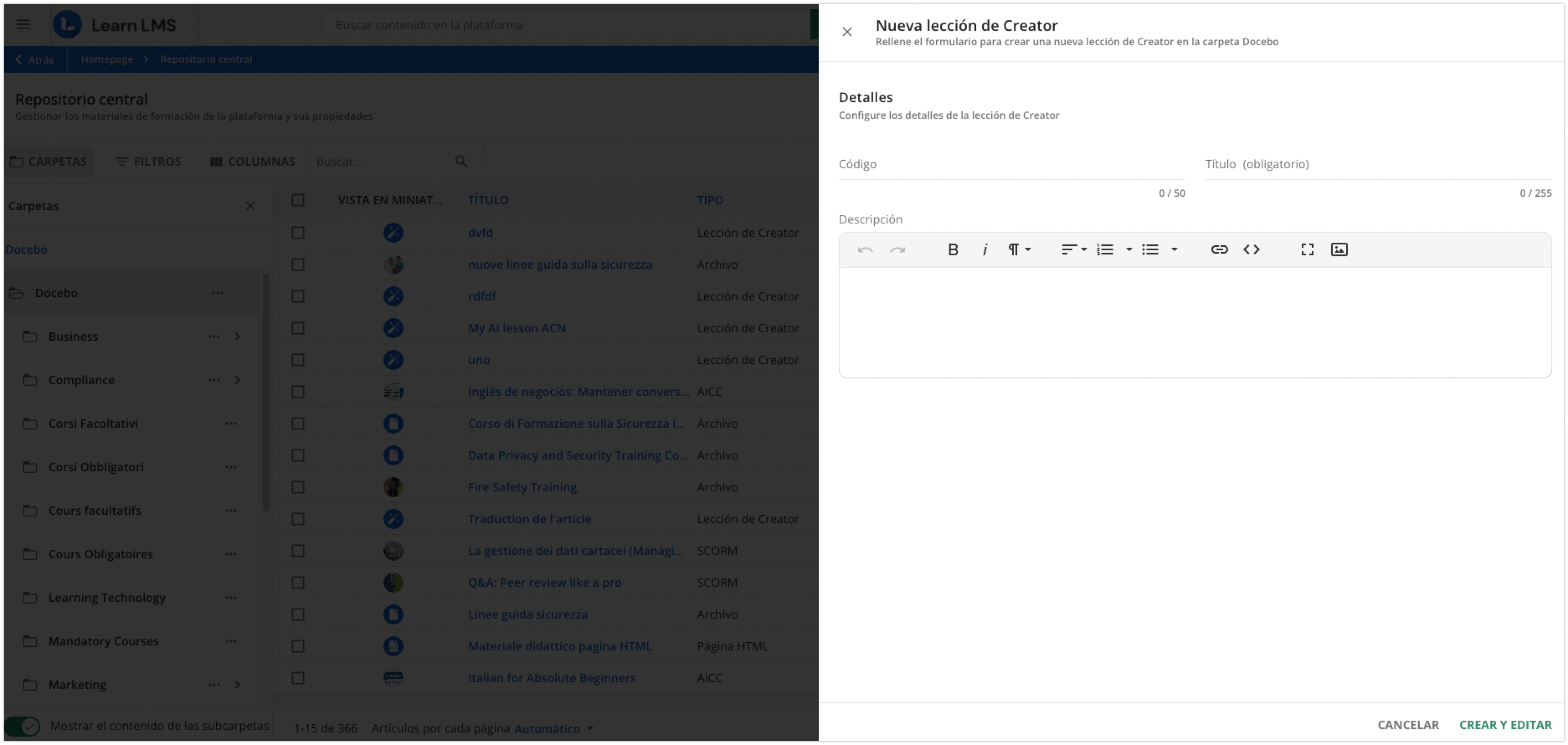Sort by the TIPO column header
Image resolution: width=1568 pixels, height=745 pixels.
pyautogui.click(x=710, y=200)
